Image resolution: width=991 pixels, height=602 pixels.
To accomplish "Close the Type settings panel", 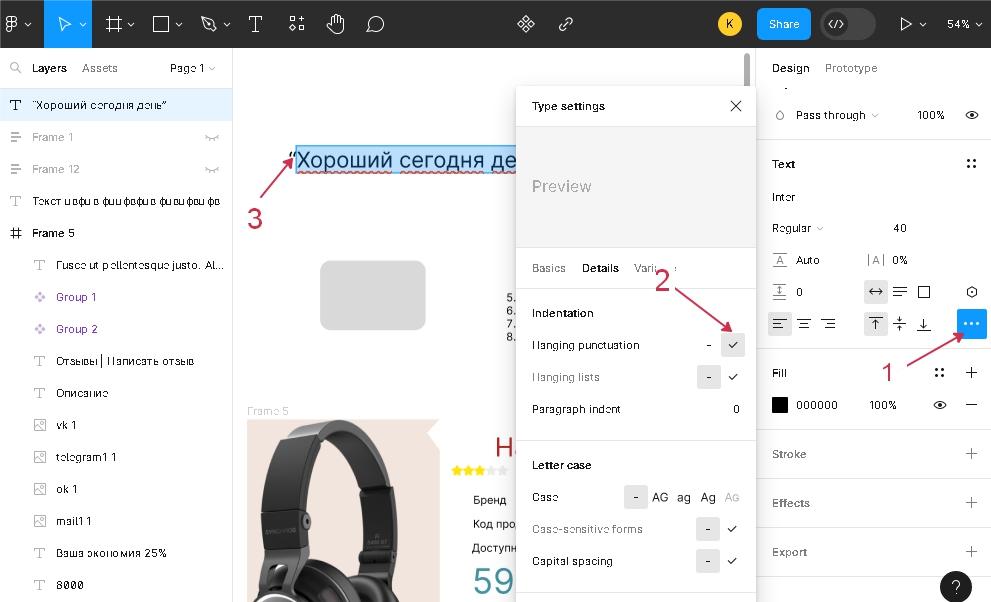I will click(x=736, y=106).
